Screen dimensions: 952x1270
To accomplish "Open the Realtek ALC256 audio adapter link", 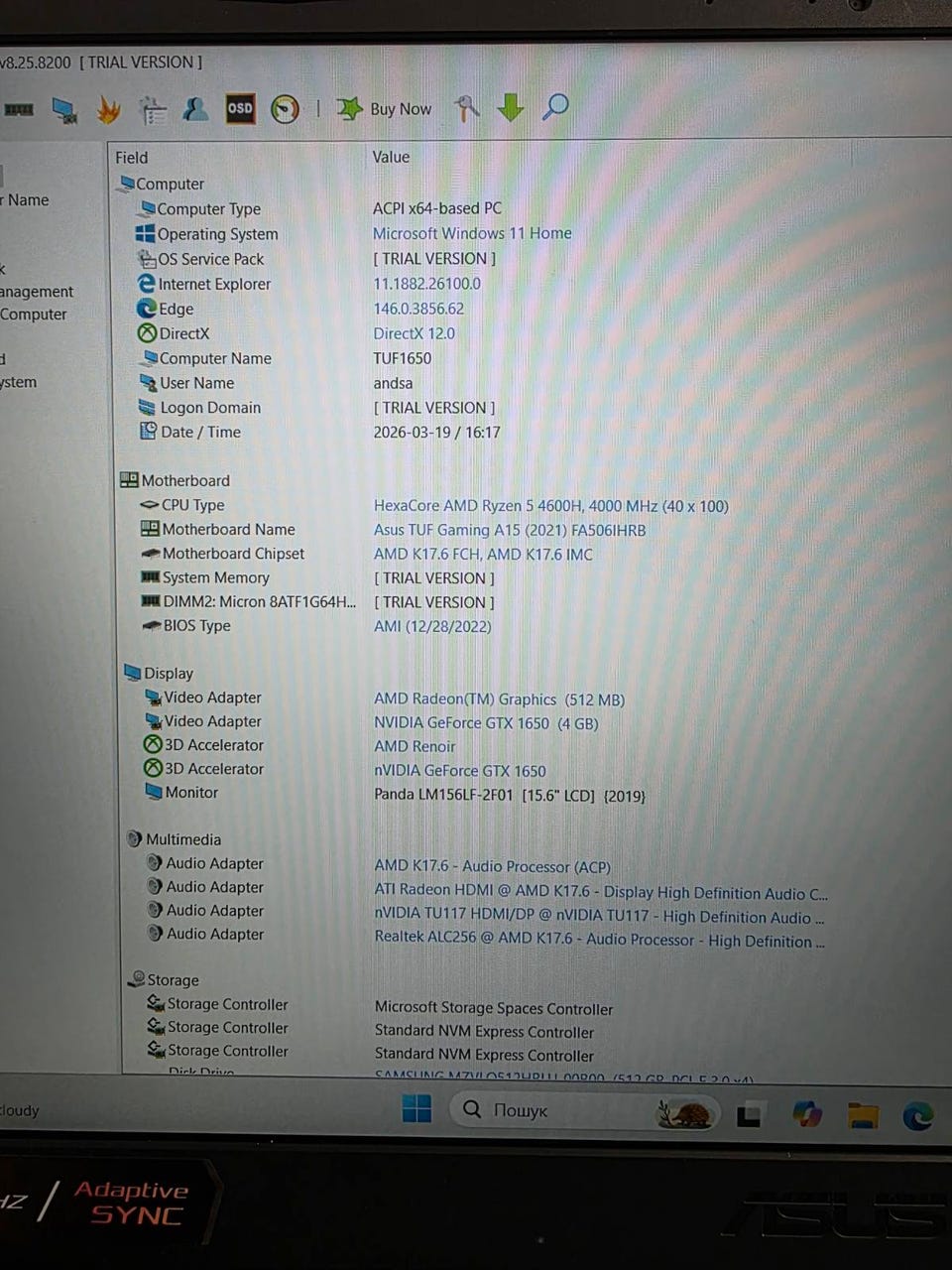I will pos(599,940).
